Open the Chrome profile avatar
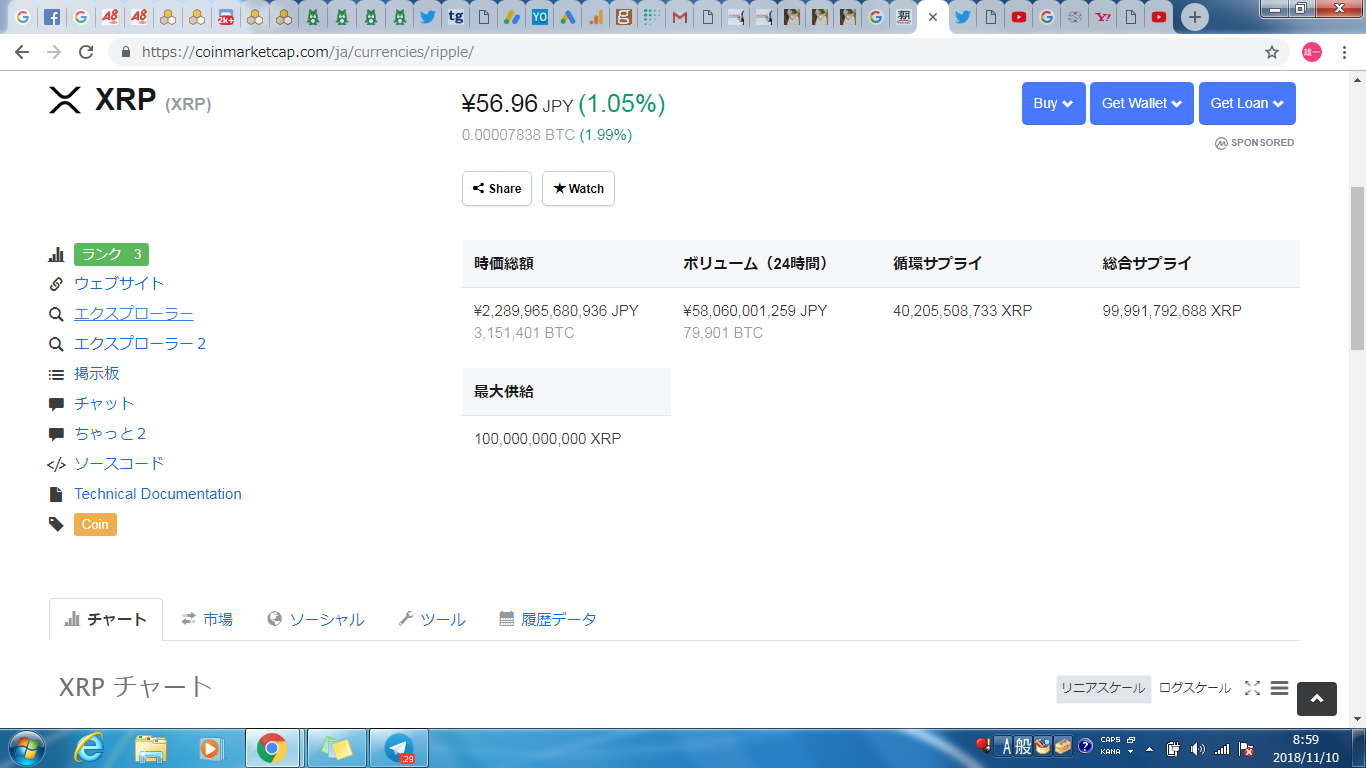The width and height of the screenshot is (1366, 768). point(1312,52)
